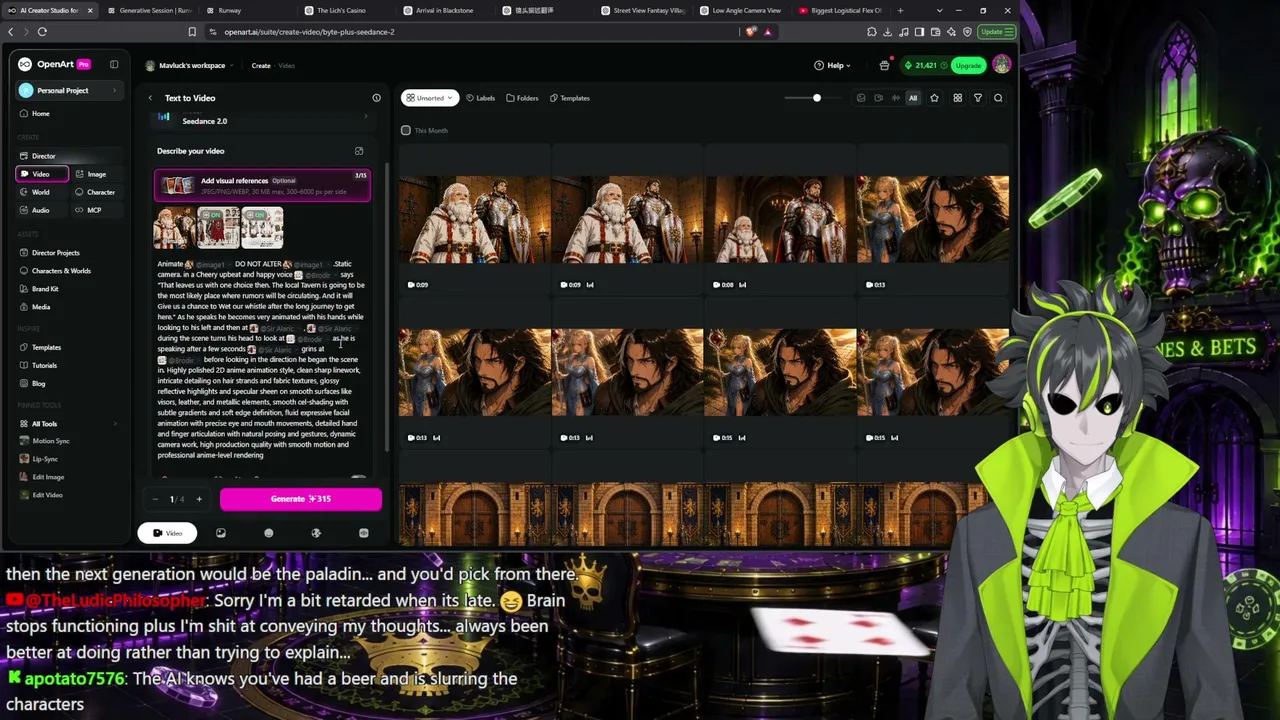Reload the browser page
This screenshot has height=720, width=1280.
tap(42, 32)
